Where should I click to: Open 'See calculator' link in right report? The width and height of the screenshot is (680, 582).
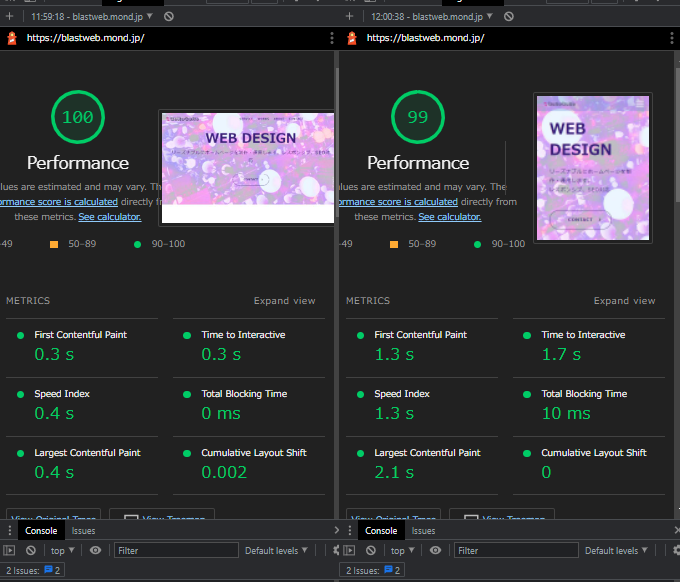click(450, 216)
